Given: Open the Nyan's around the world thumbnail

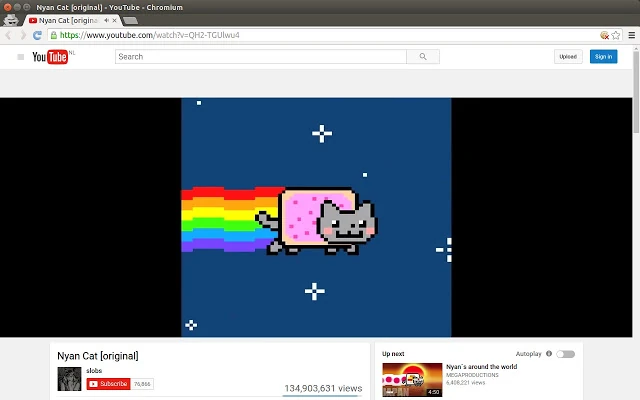Looking at the screenshot, I should pyautogui.click(x=412, y=380).
